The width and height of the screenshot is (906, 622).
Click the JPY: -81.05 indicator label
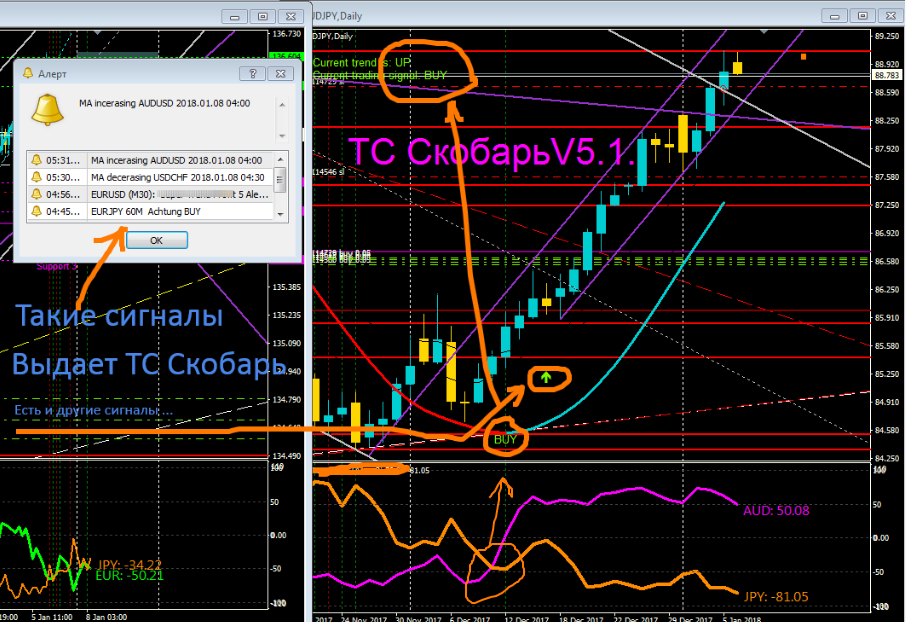tap(776, 597)
